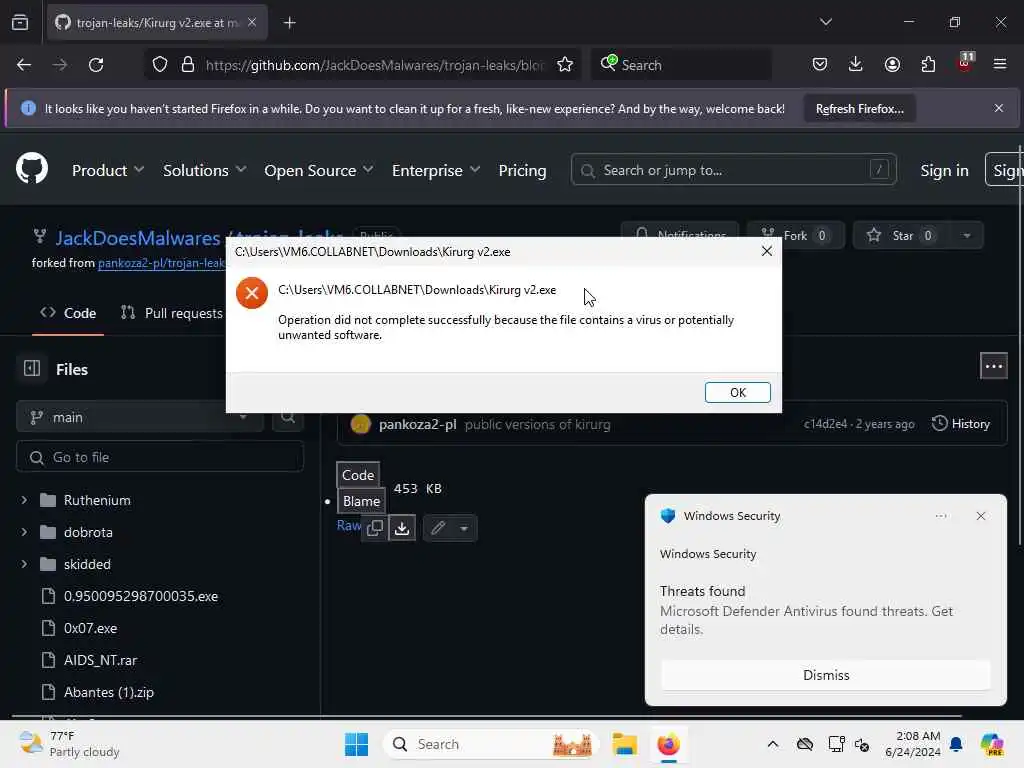Image resolution: width=1024 pixels, height=768 pixels.
Task: Fork the repository
Action: tap(795, 236)
